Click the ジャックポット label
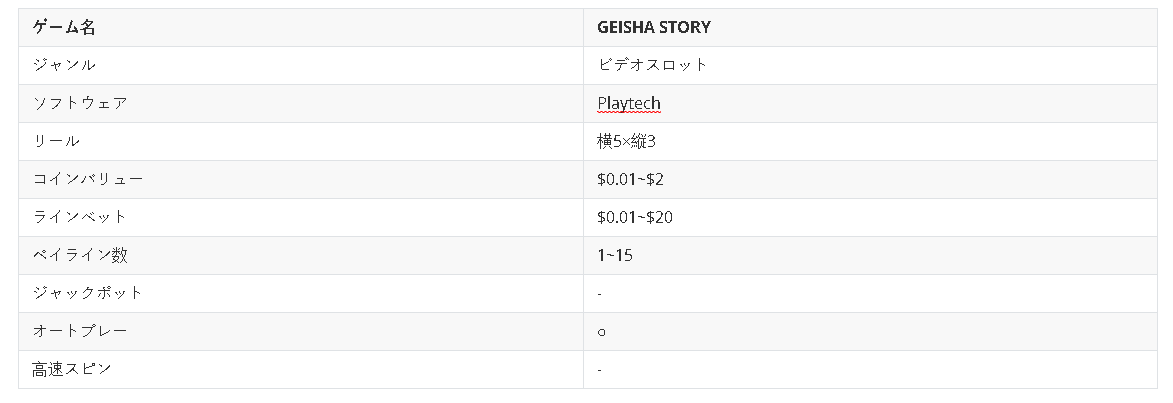Viewport: 1173px width, 403px height. 88,293
